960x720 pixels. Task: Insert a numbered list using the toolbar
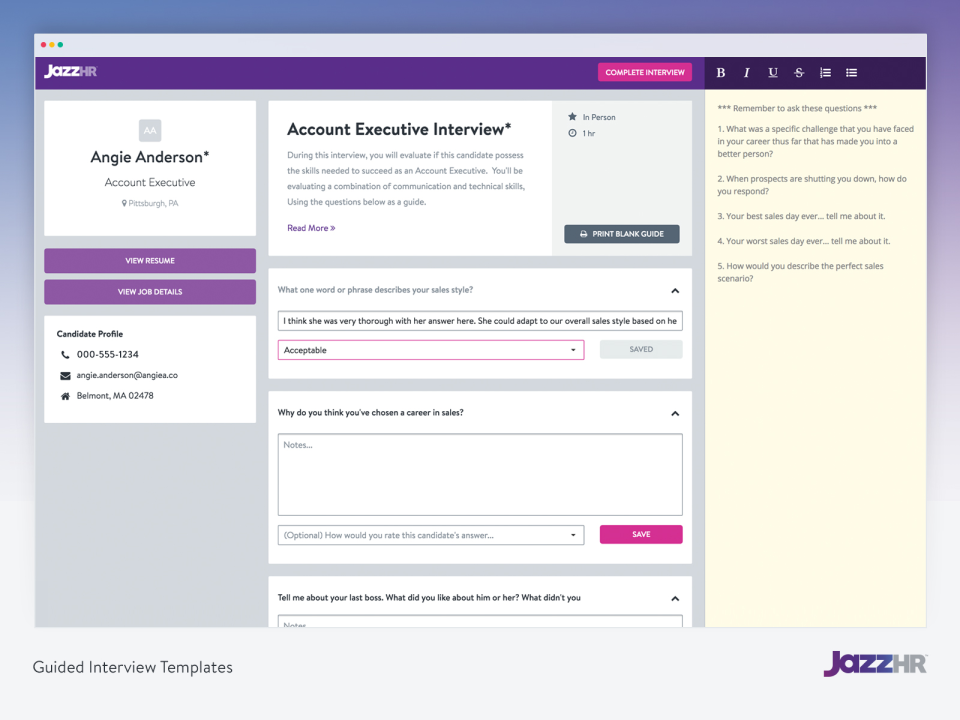(x=824, y=72)
